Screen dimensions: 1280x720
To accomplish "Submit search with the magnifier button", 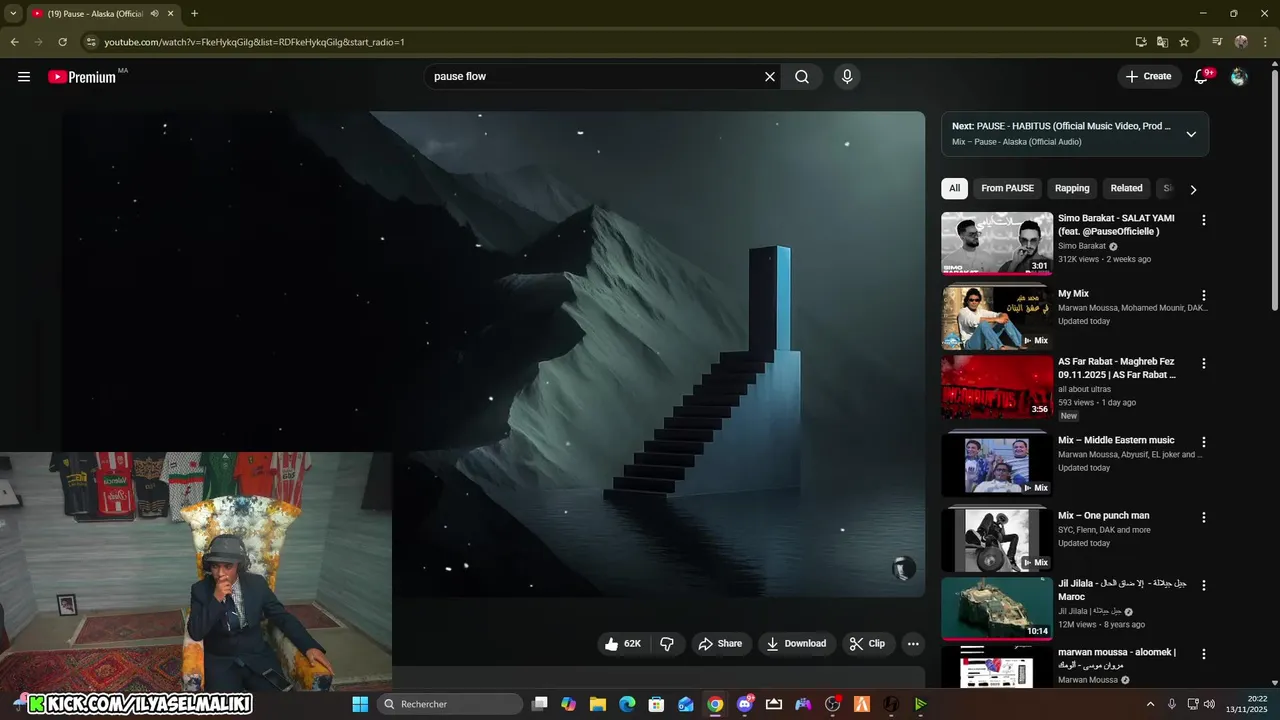I will coord(802,76).
